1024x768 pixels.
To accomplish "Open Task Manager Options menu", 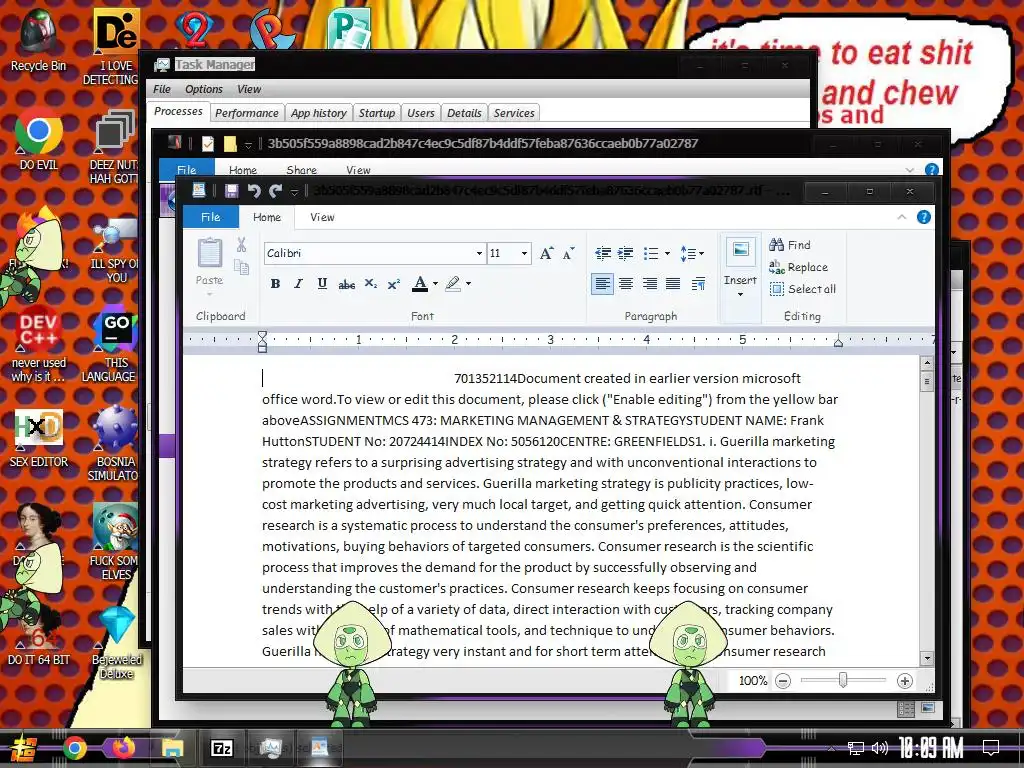I will [x=204, y=89].
